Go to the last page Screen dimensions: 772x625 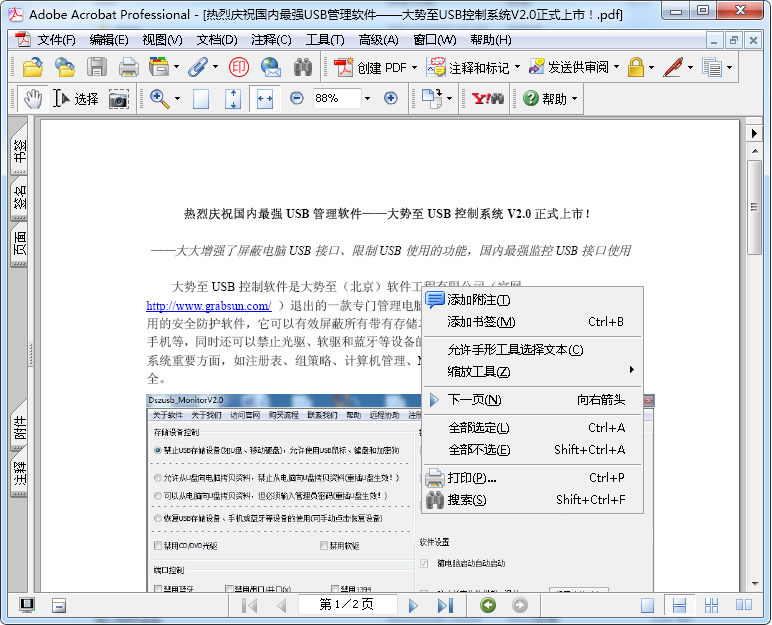point(445,605)
